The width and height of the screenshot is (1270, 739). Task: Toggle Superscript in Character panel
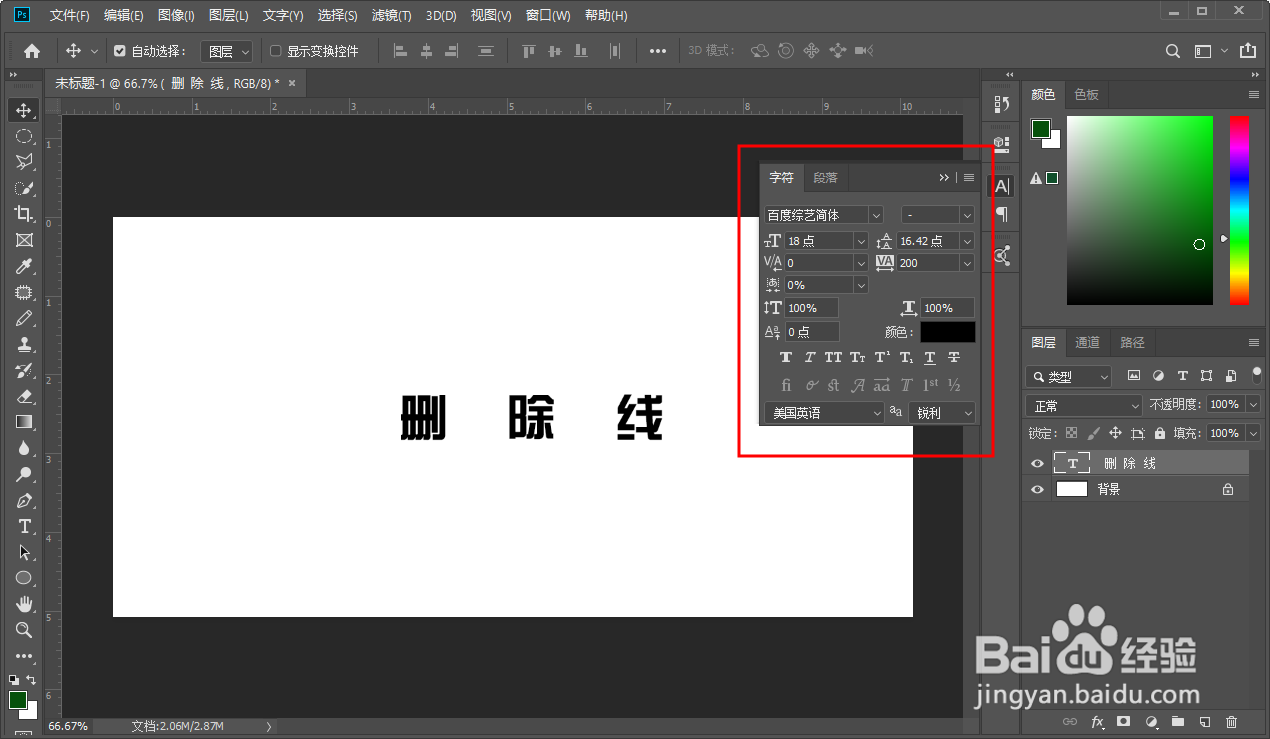point(882,357)
